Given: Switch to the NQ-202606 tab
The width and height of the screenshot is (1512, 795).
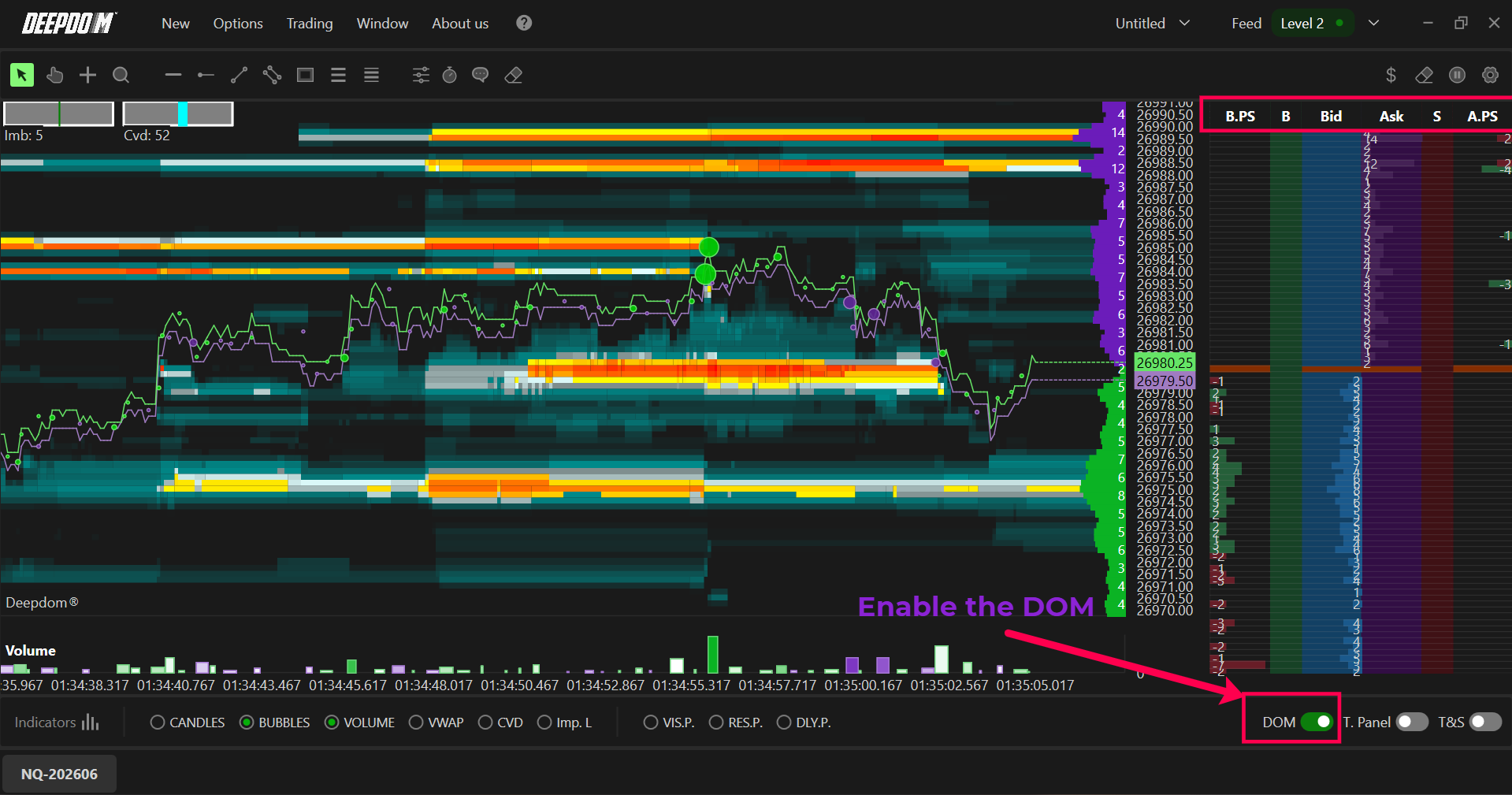Looking at the screenshot, I should pos(60,774).
